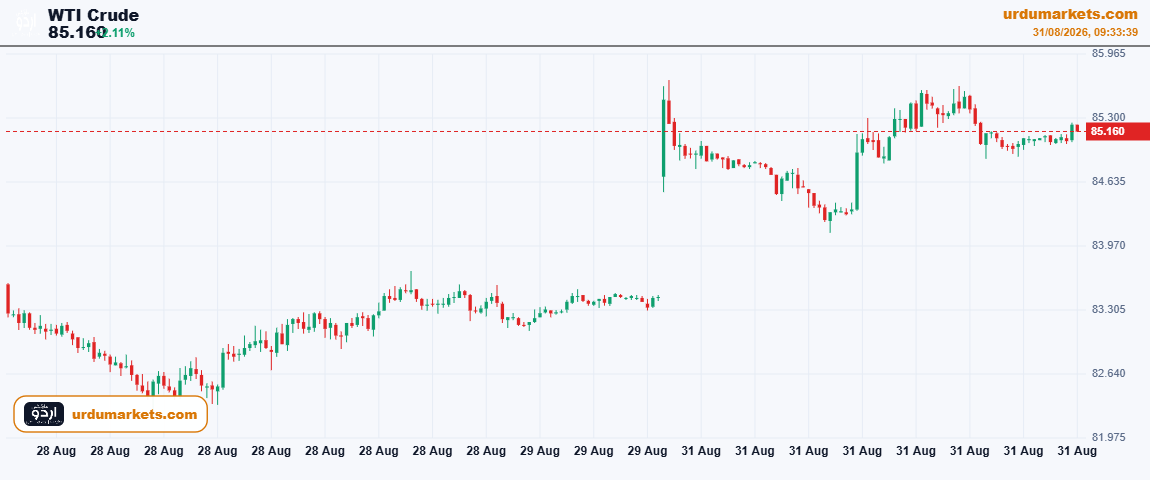Click the 85.300 price axis label
1150x480 pixels.
(1108, 117)
